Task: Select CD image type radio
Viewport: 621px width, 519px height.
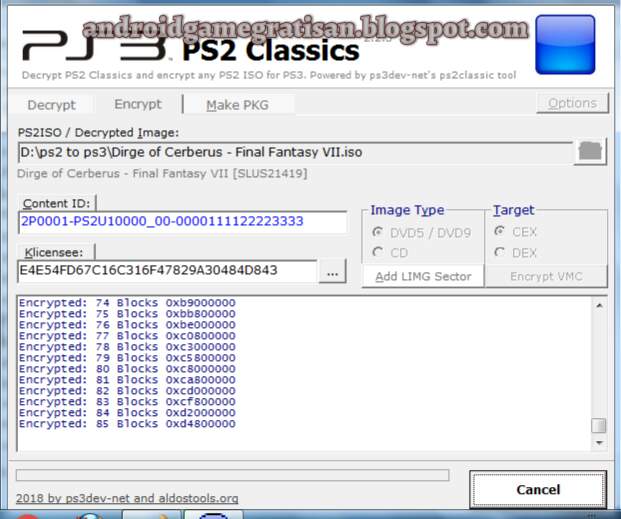Action: (x=391, y=252)
